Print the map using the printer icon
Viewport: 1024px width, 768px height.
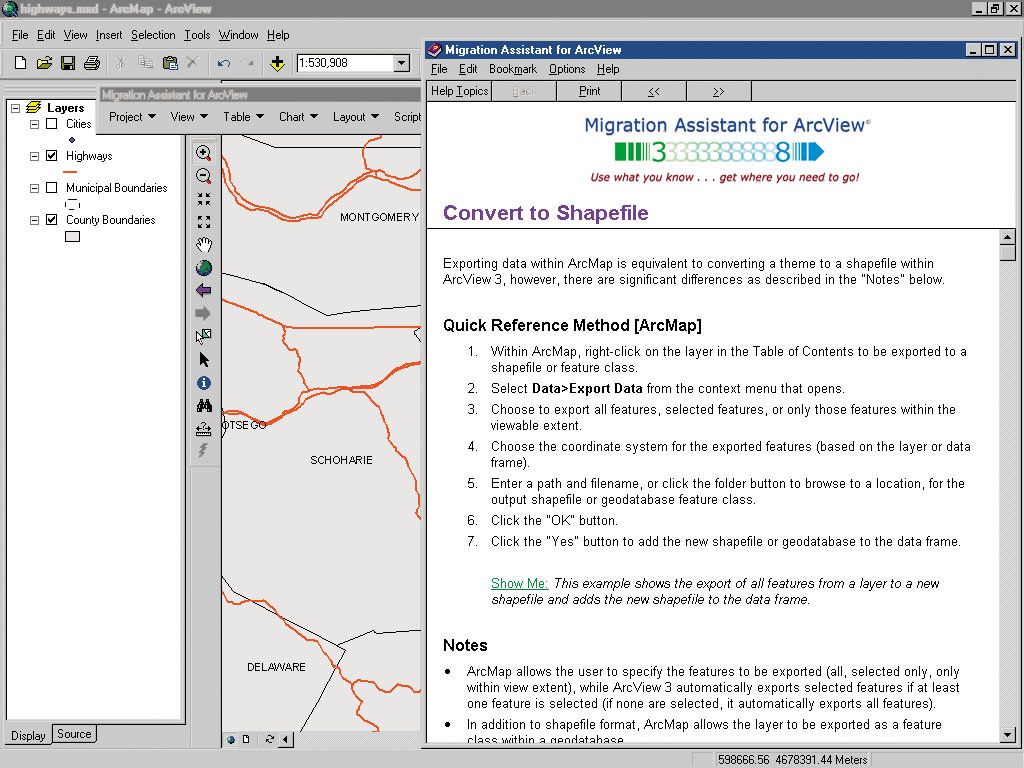point(92,63)
